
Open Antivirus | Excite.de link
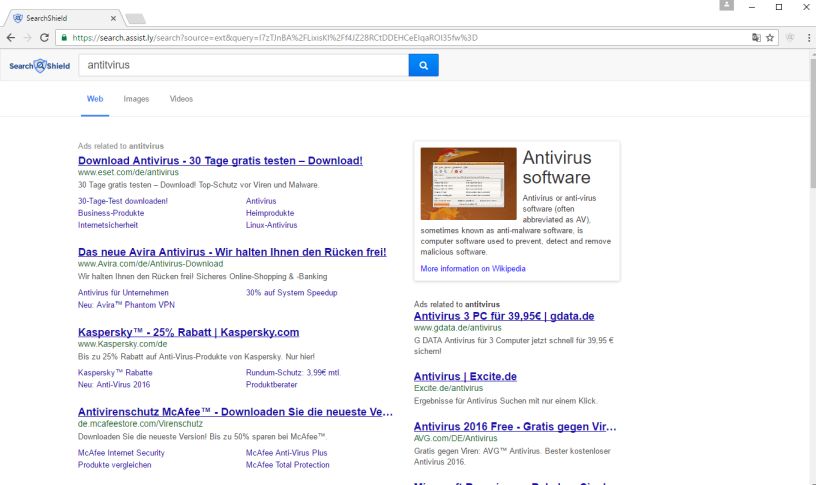click(465, 376)
